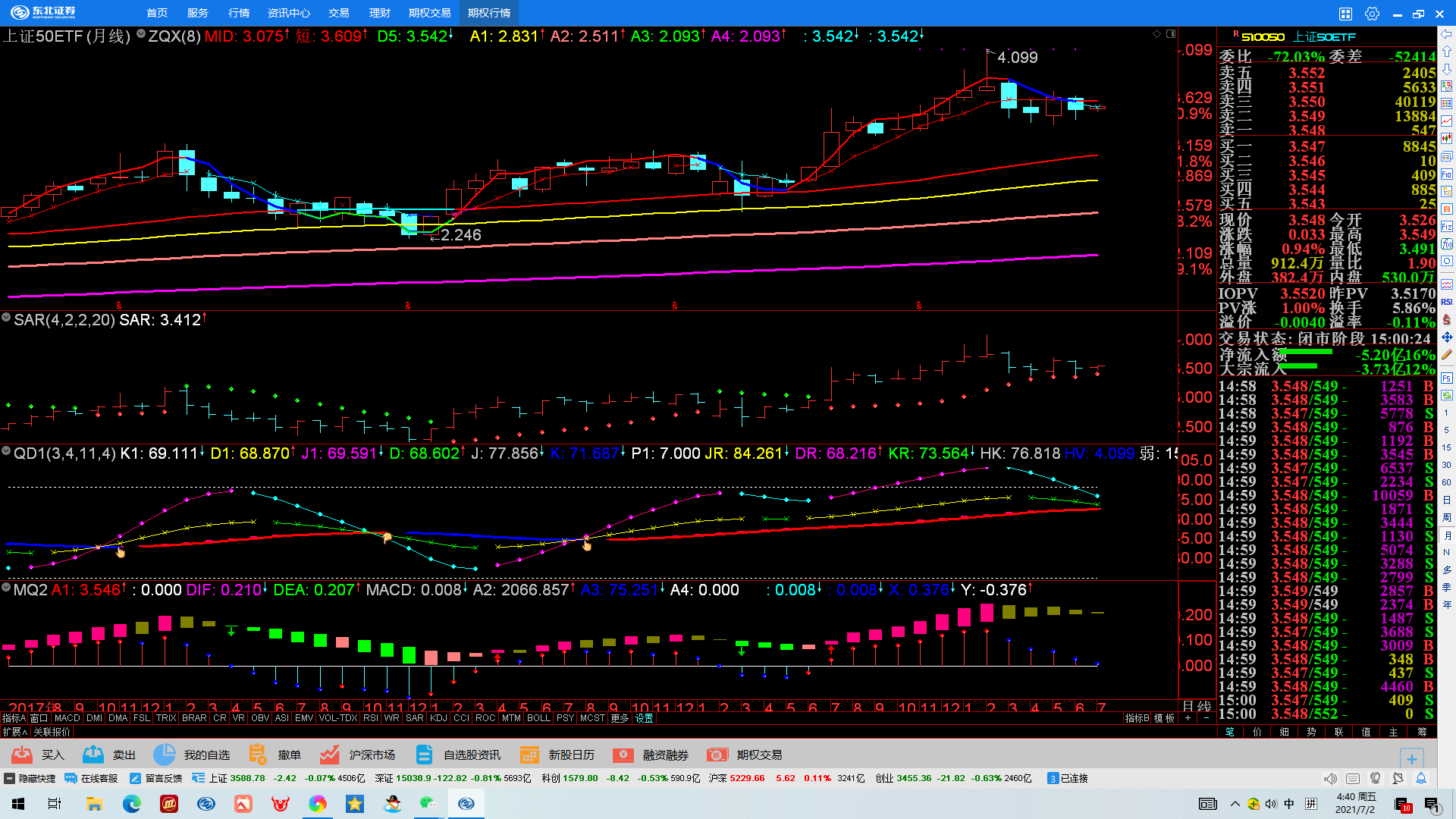Click 设置 indicator settings button
Viewport: 1456px width, 819px height.
point(644,718)
